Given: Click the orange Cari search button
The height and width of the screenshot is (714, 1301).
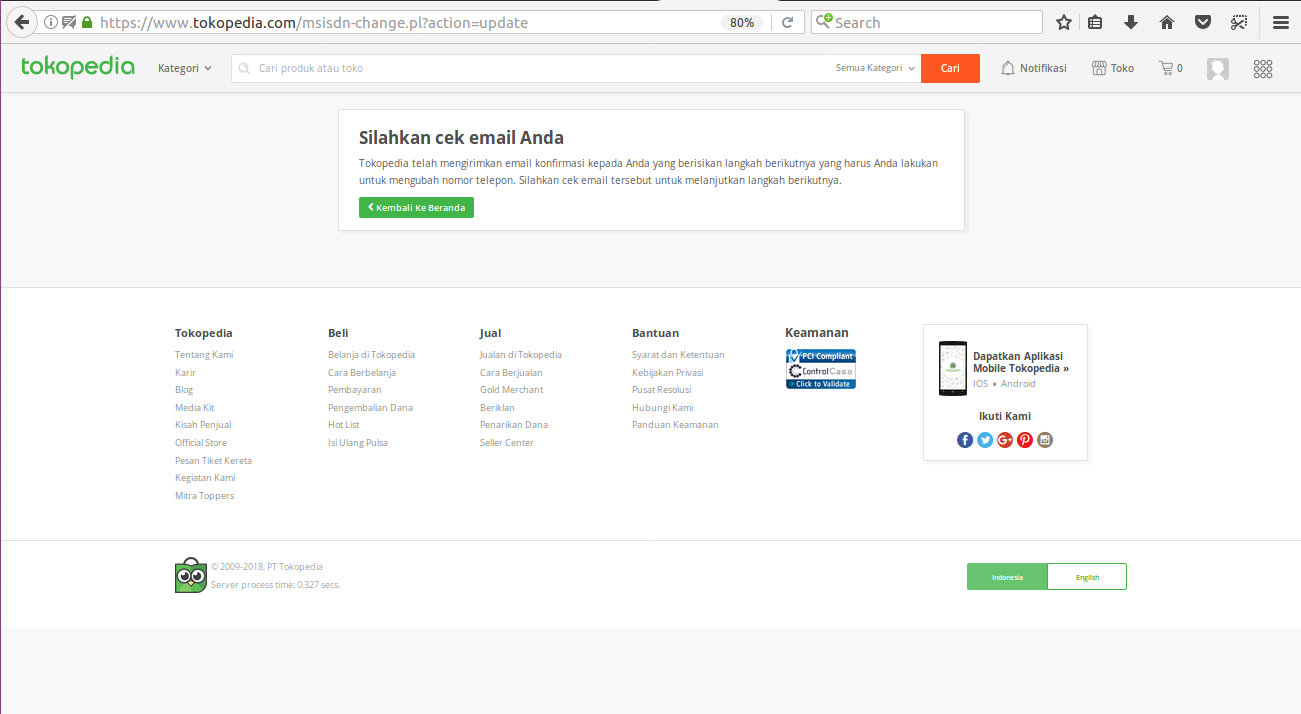Looking at the screenshot, I should (x=950, y=68).
